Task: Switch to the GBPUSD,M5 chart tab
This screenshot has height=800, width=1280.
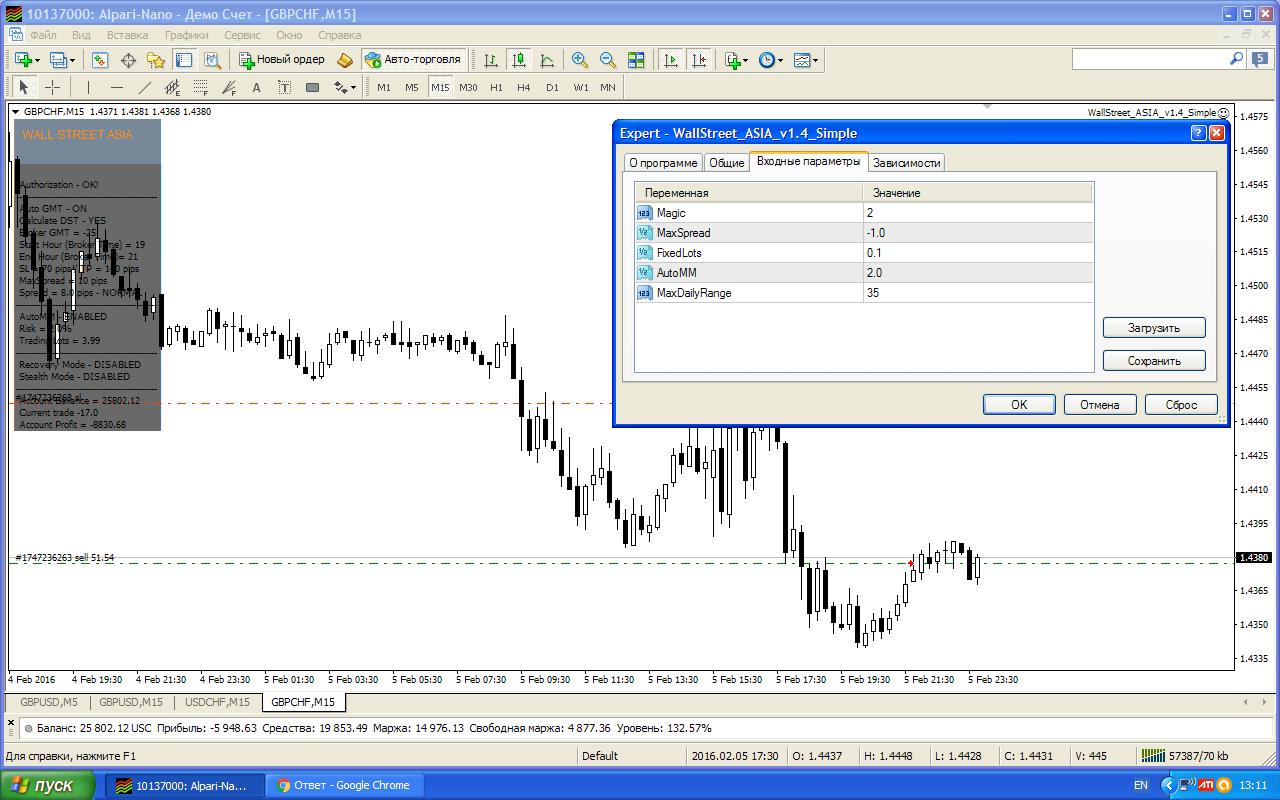Action: pos(49,702)
